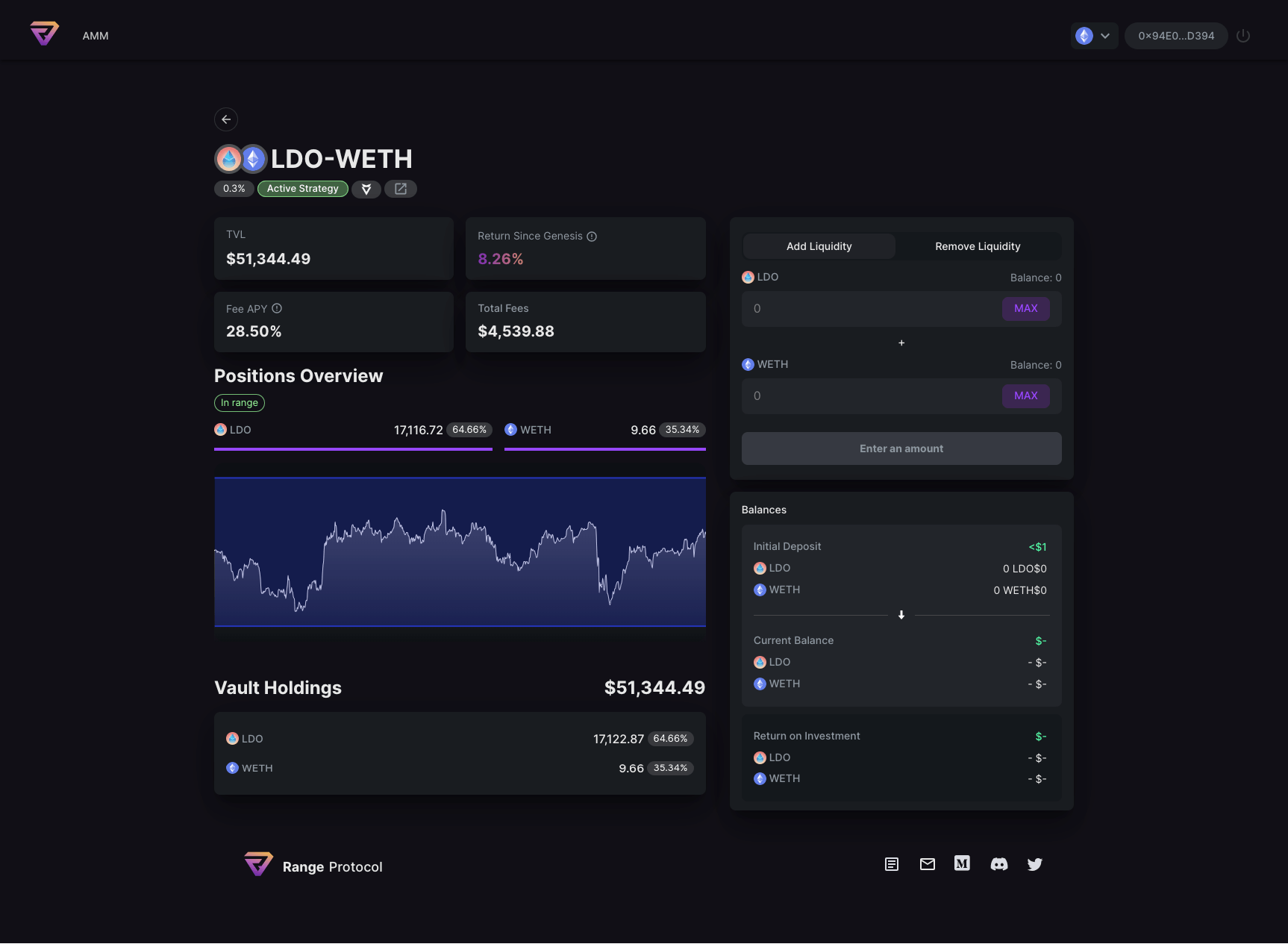Screen dimensions: 1288x944
Task: Click the Range Protocol logo in header
Action: pos(44,34)
